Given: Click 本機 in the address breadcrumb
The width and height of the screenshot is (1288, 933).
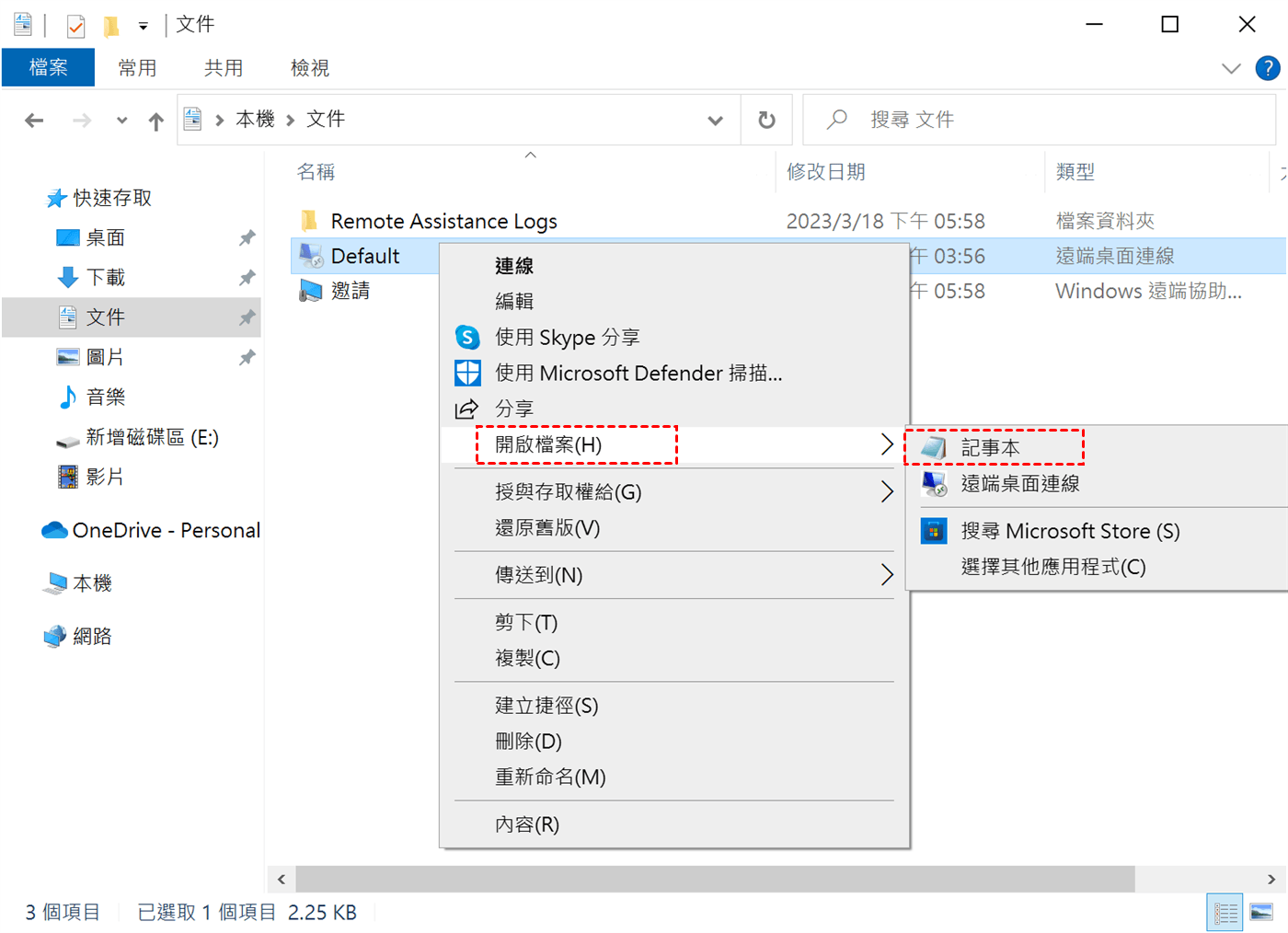Looking at the screenshot, I should point(256,120).
